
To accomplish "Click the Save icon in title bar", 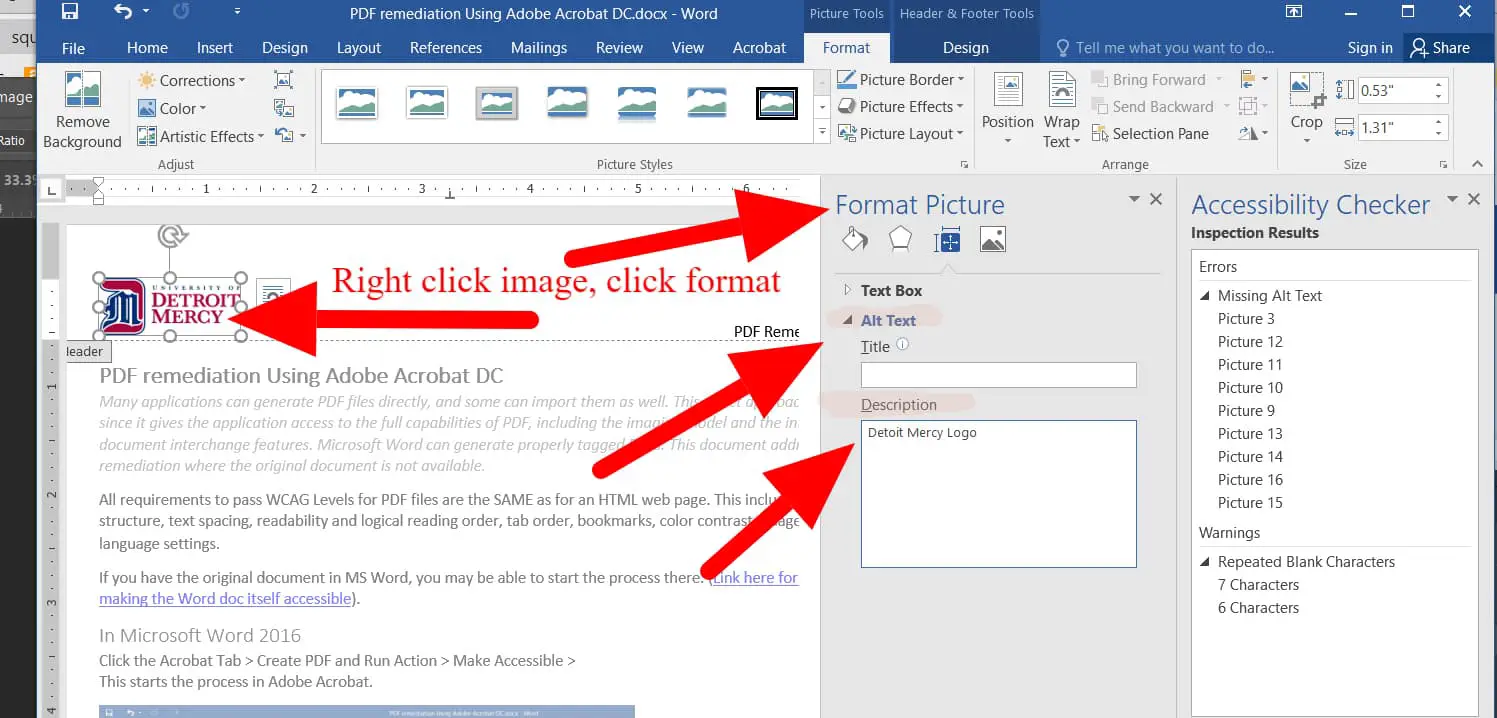I will pyautogui.click(x=70, y=13).
